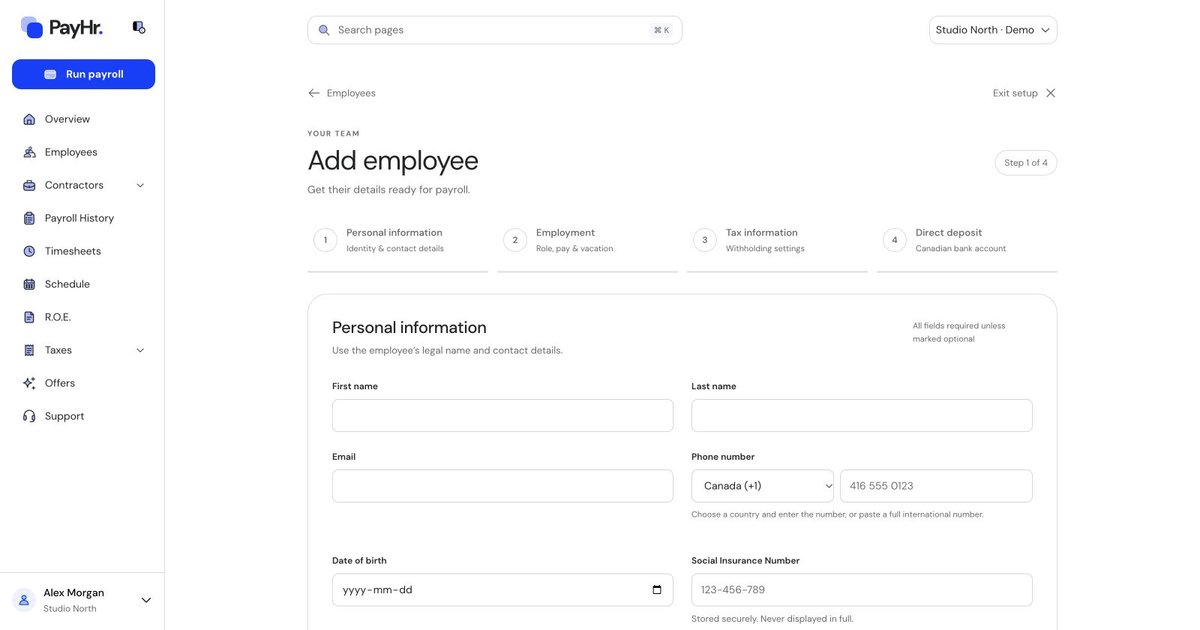
Task: Go back to Employees breadcrumb link
Action: 351,93
